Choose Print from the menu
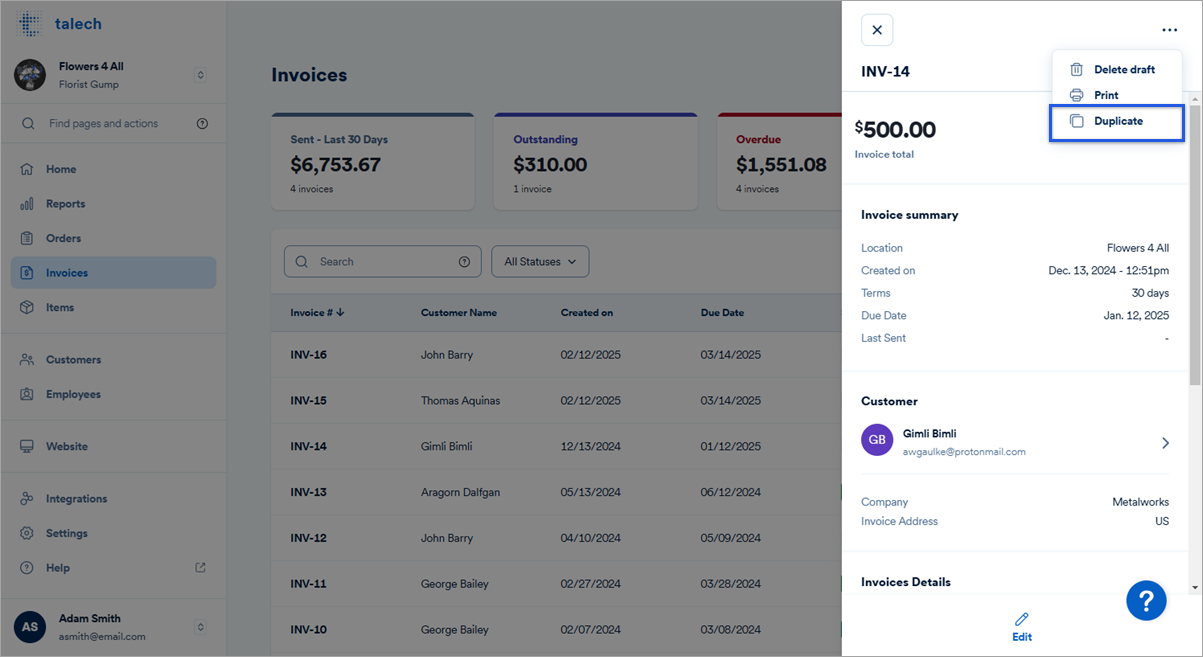 click(x=1117, y=95)
